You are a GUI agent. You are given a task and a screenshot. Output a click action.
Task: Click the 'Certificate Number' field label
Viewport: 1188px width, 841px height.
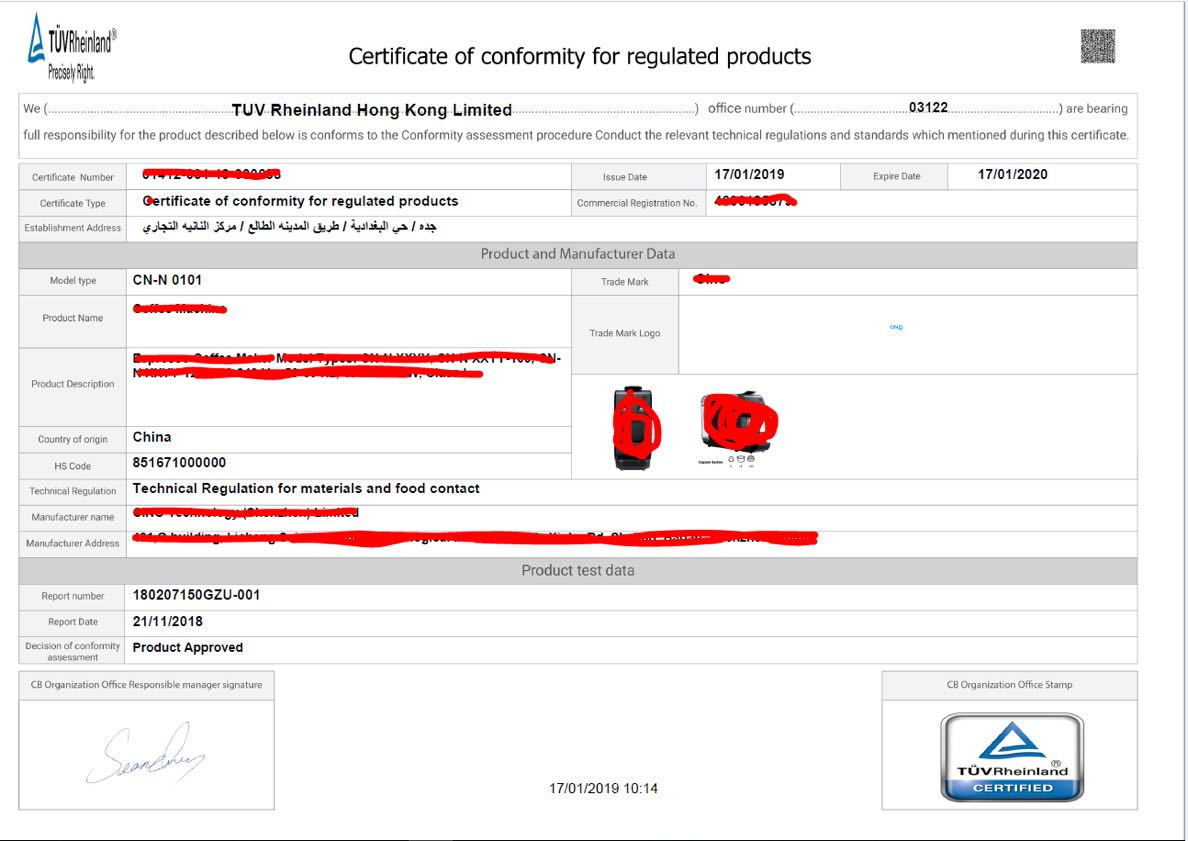tap(73, 177)
